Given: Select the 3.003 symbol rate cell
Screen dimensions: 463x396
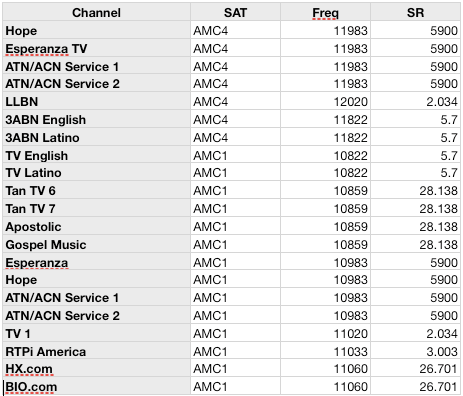Looking at the screenshot, I should (415, 352).
